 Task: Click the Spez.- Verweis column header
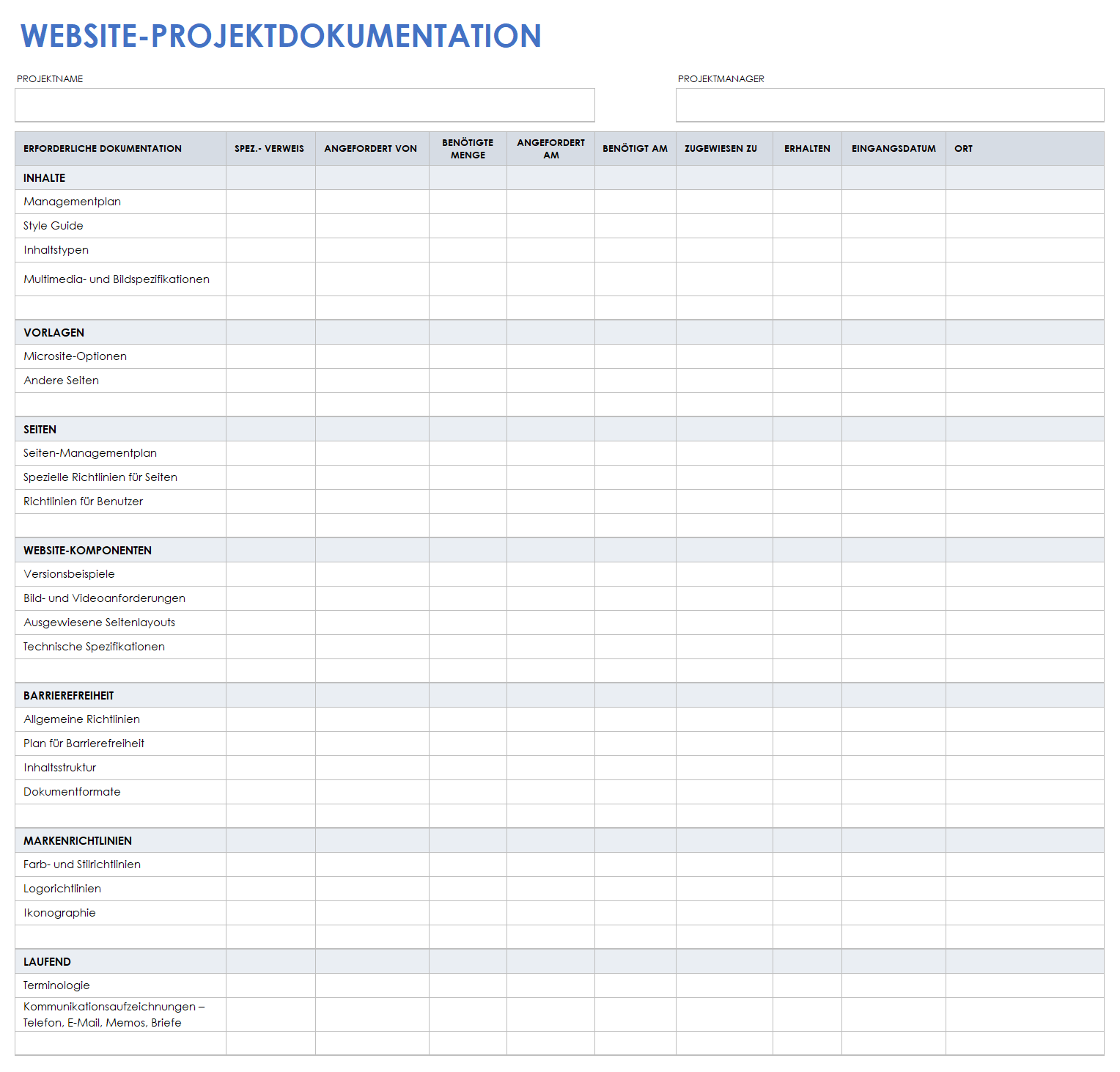point(270,149)
